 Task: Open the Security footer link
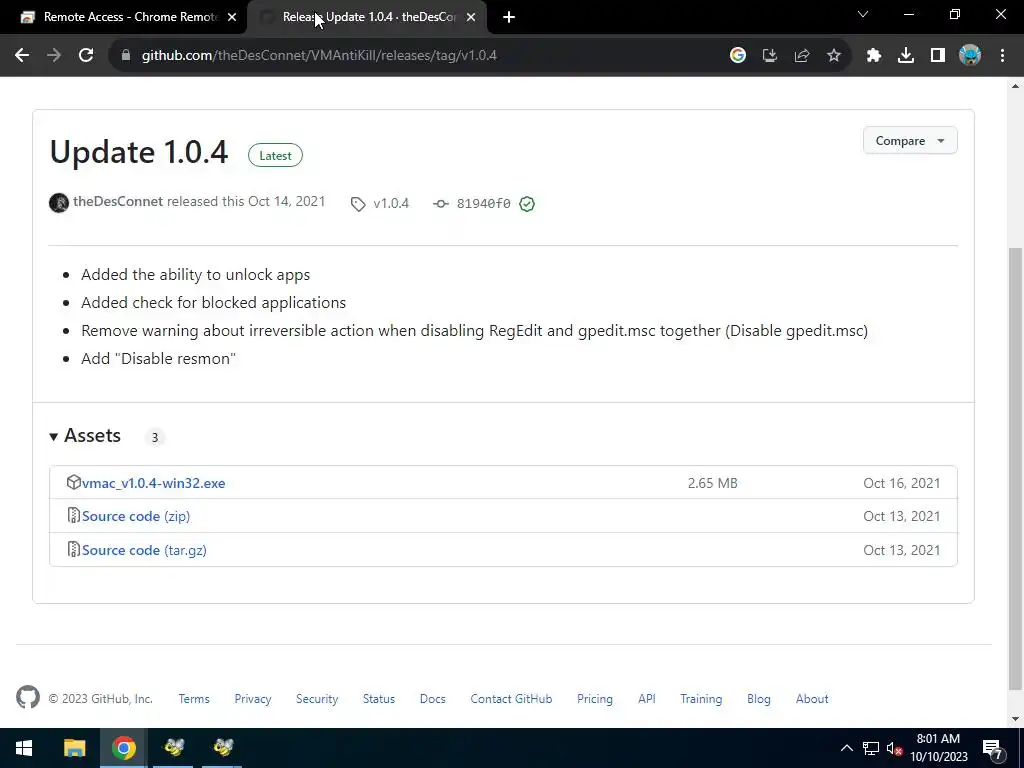pos(317,699)
